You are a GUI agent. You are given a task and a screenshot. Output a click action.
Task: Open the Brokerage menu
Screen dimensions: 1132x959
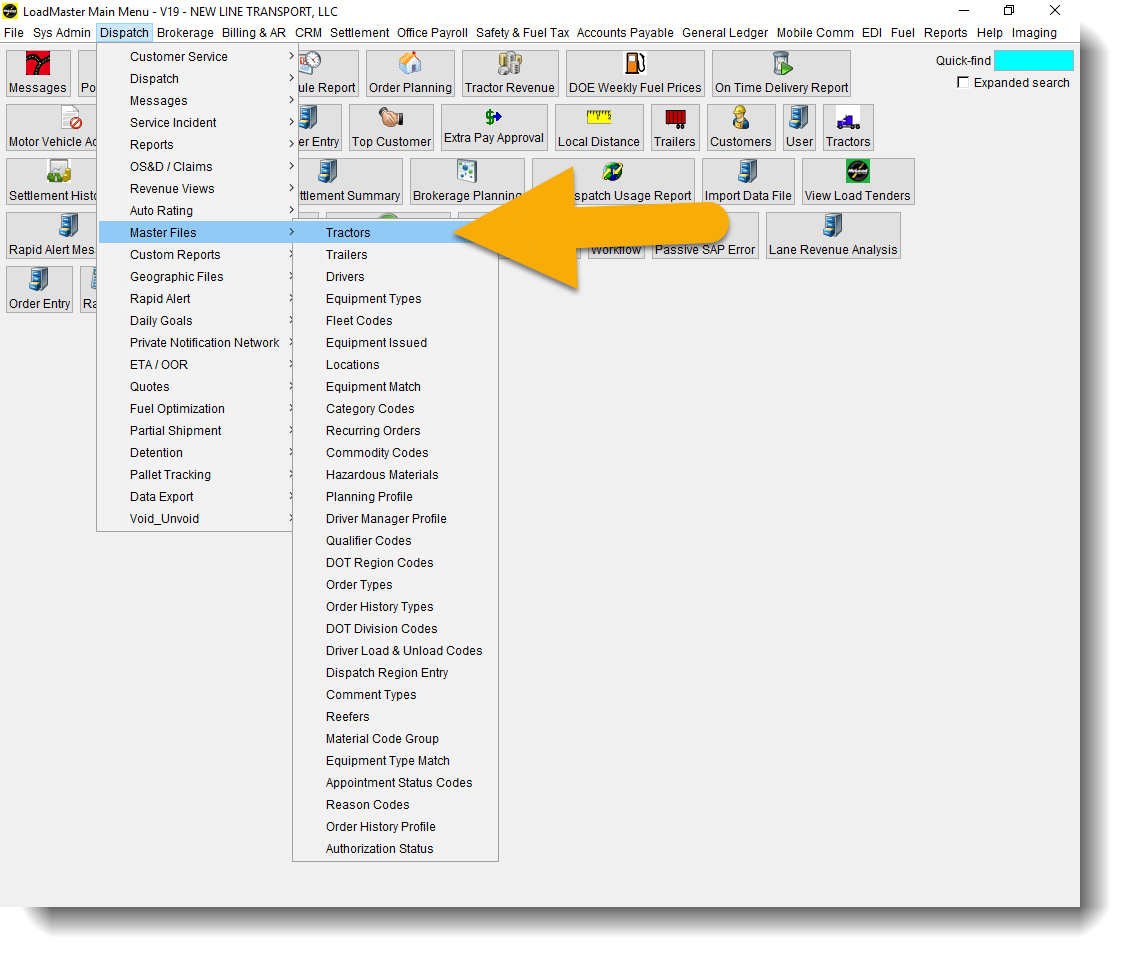point(186,32)
